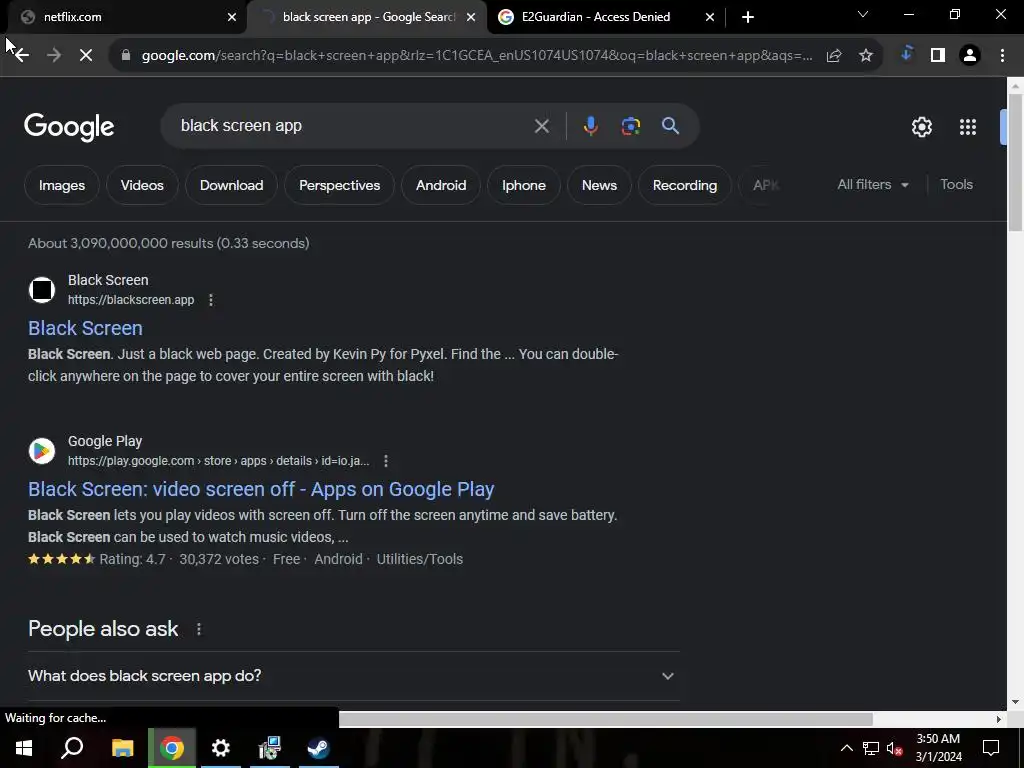Open the All filters dropdown
Image resolution: width=1024 pixels, height=768 pixels.
point(872,185)
